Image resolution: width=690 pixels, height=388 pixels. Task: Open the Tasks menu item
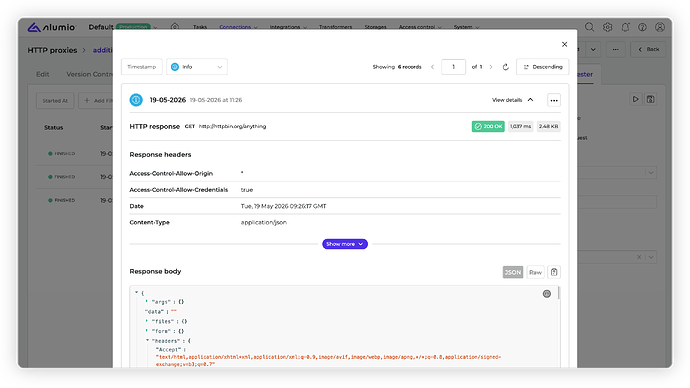click(200, 27)
